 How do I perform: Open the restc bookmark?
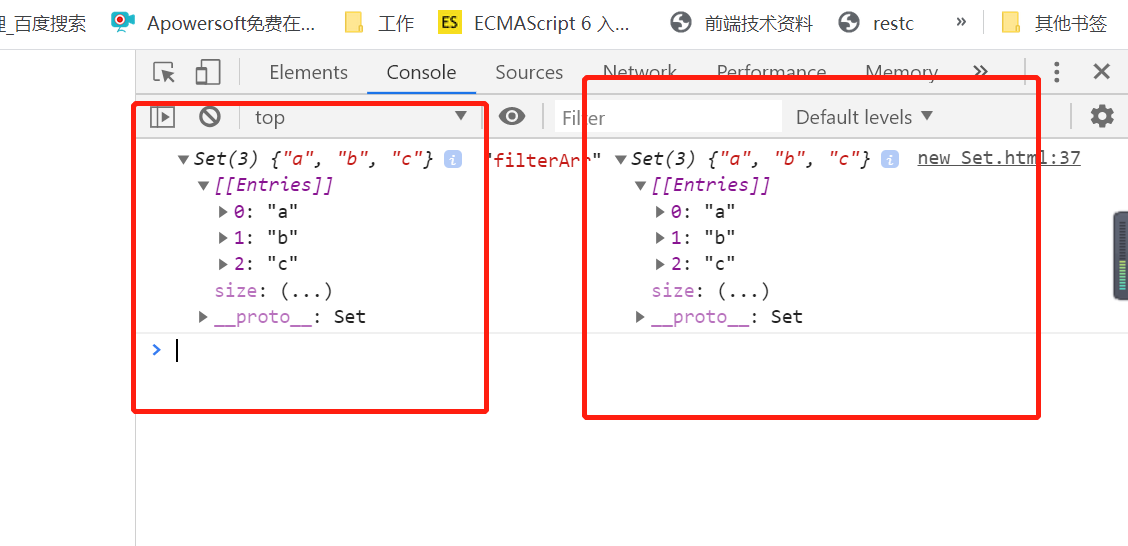pos(876,23)
